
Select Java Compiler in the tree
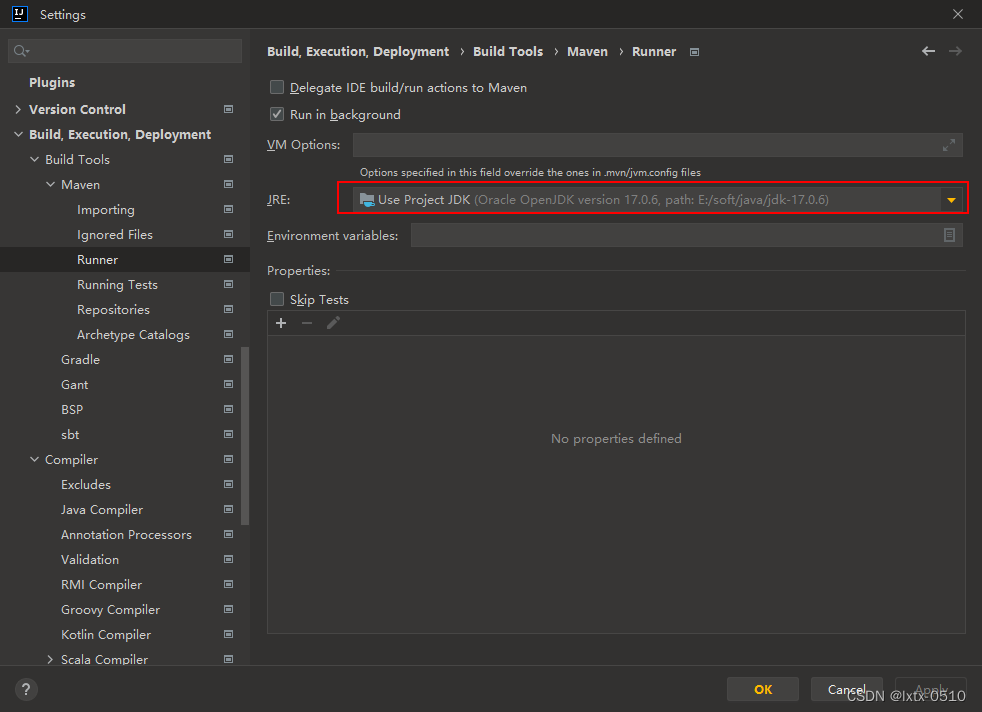(x=102, y=510)
